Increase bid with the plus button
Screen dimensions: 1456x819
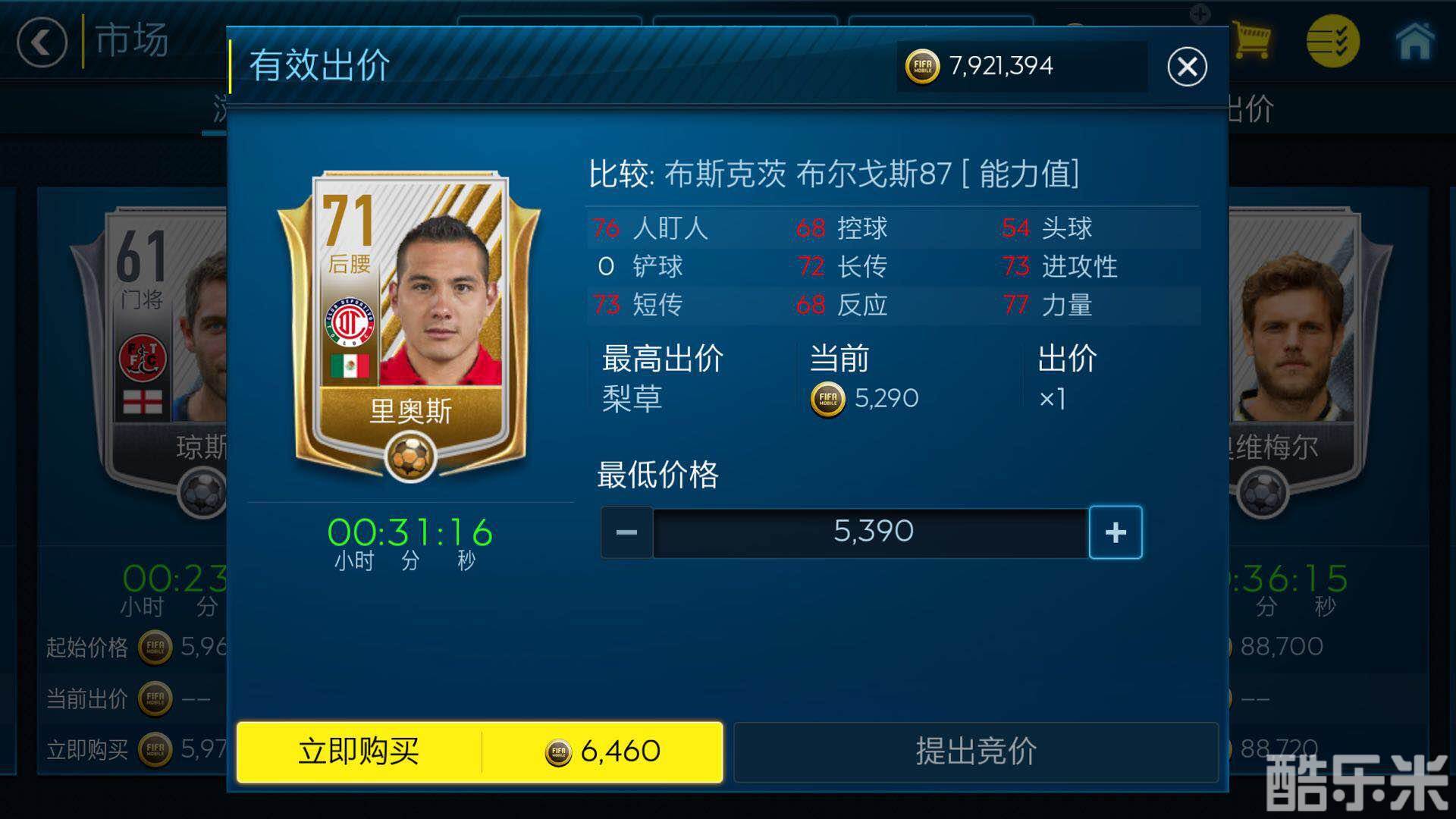pyautogui.click(x=1116, y=532)
